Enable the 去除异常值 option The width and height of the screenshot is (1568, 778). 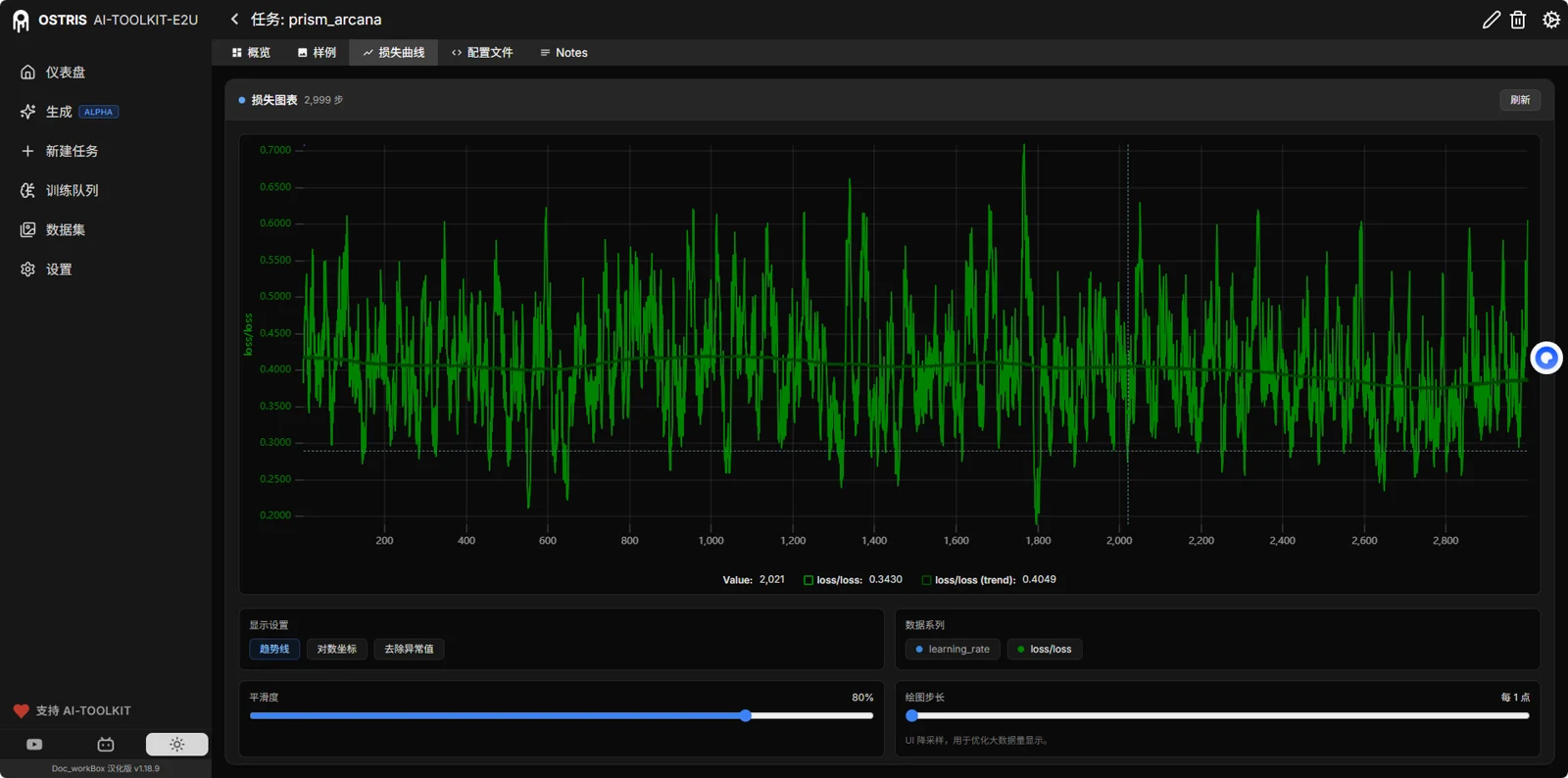tap(409, 649)
